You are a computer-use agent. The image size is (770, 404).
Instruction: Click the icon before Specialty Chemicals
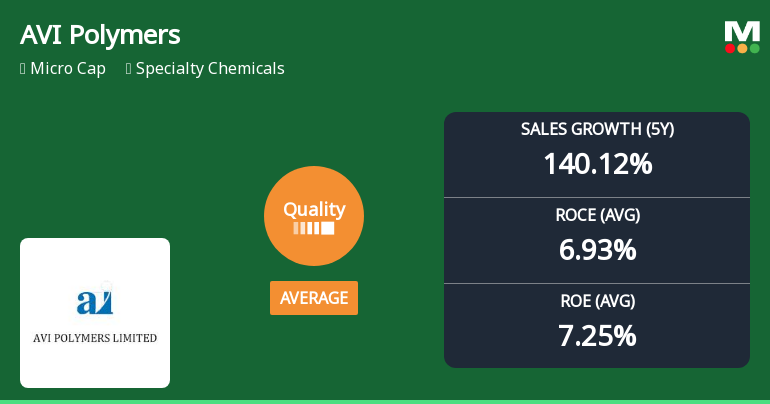129,69
